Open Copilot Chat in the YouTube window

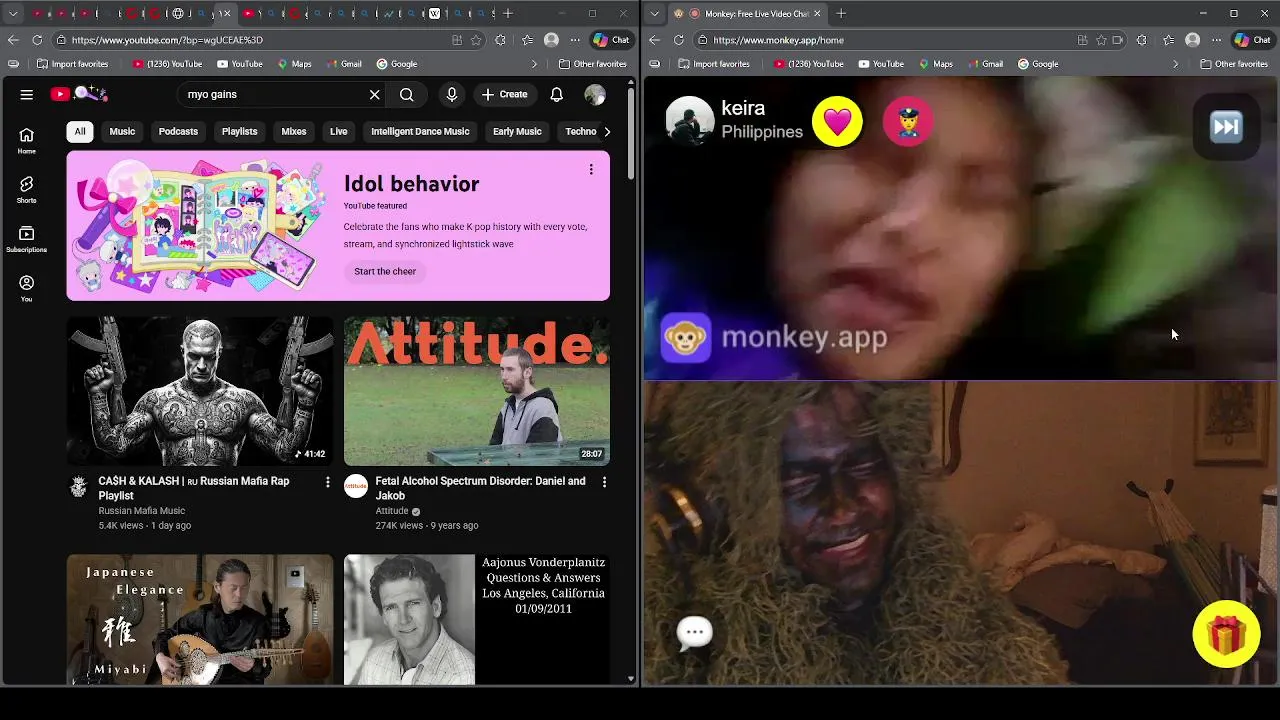[611, 40]
